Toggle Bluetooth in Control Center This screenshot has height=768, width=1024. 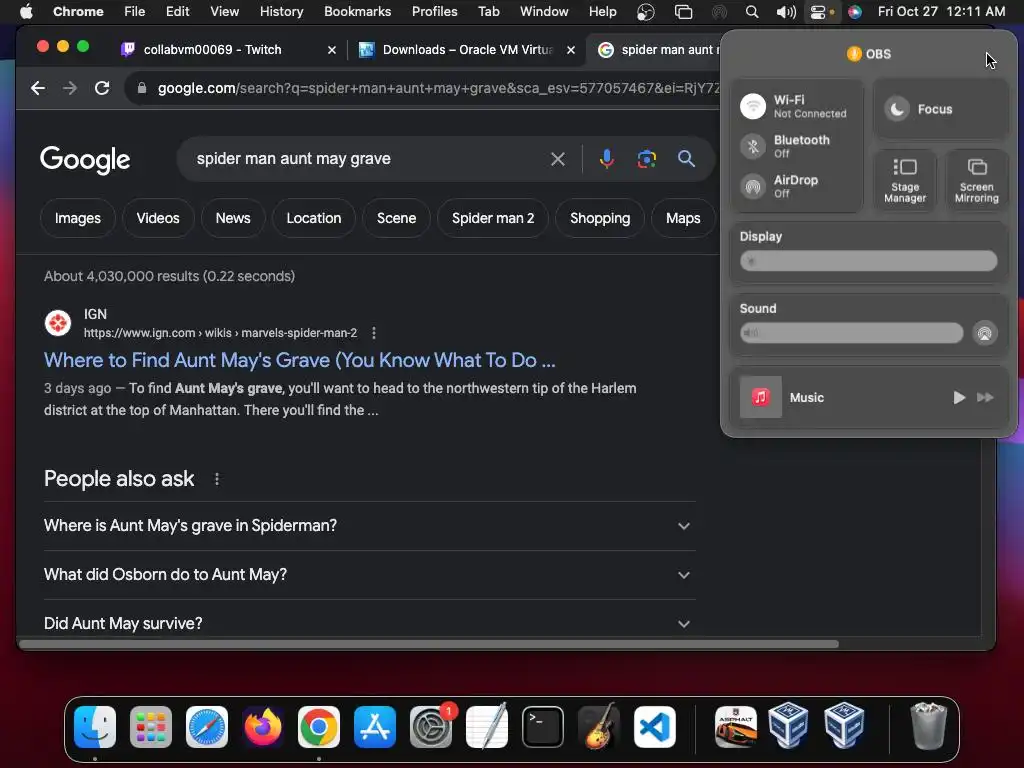click(x=753, y=146)
